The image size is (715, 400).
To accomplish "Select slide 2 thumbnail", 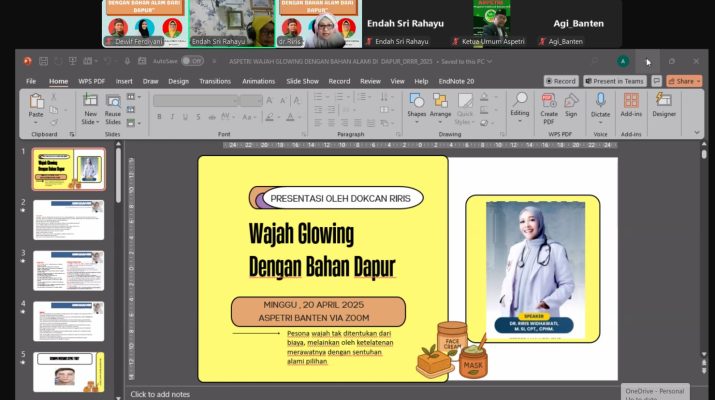I will [x=68, y=220].
